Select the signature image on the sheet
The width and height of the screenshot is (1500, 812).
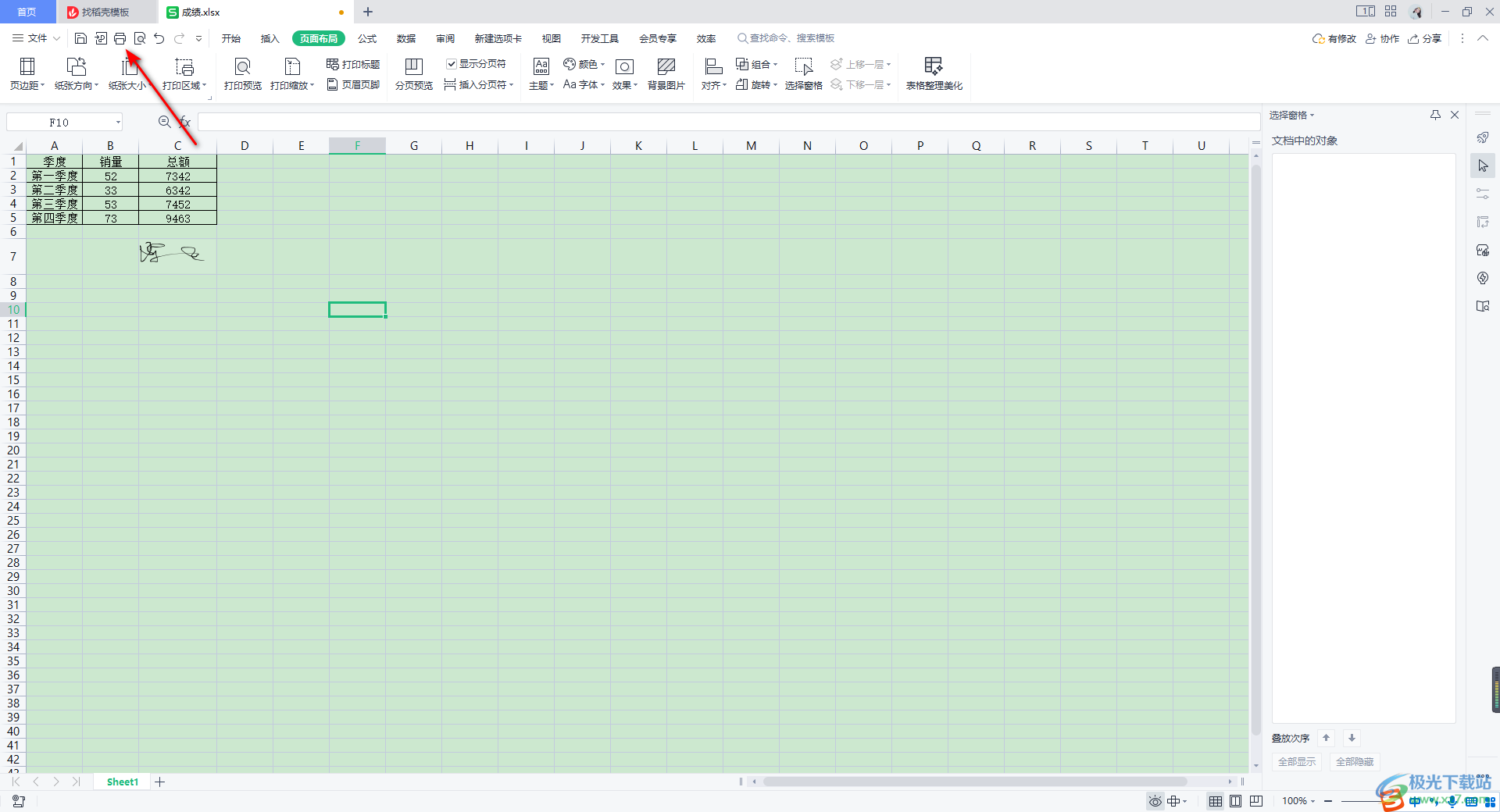(171, 252)
